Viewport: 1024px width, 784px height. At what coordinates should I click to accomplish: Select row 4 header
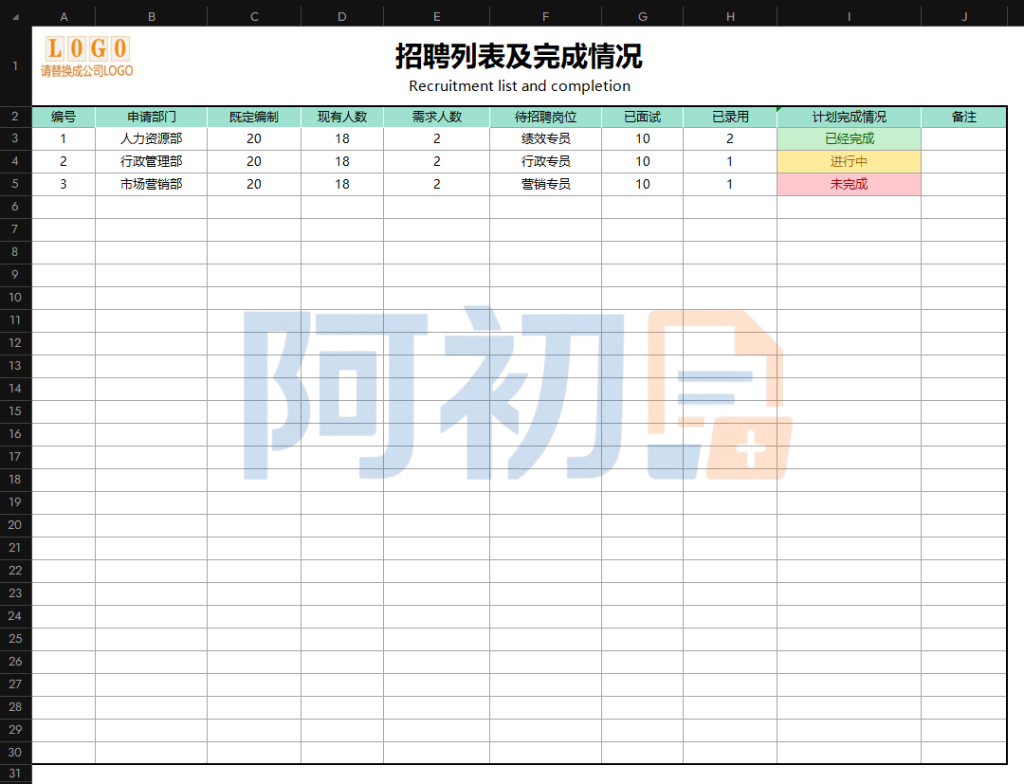point(15,161)
